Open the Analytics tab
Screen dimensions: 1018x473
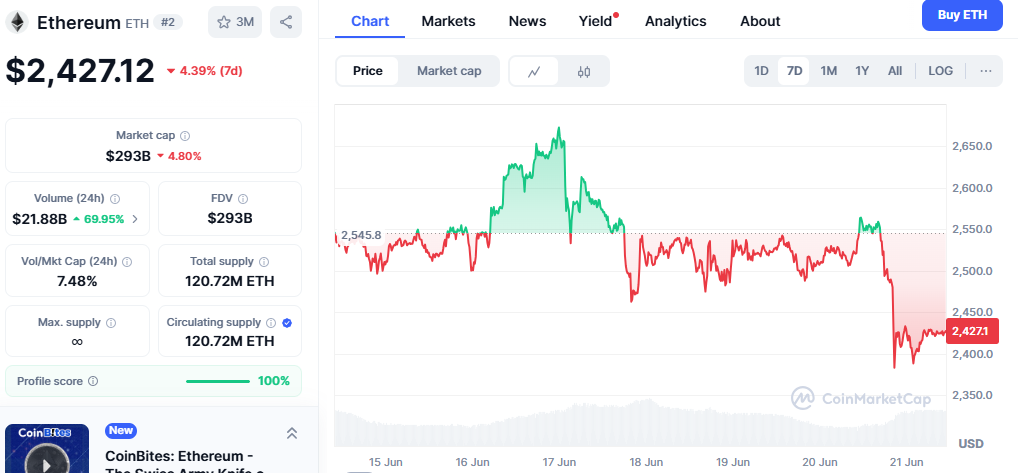point(675,21)
